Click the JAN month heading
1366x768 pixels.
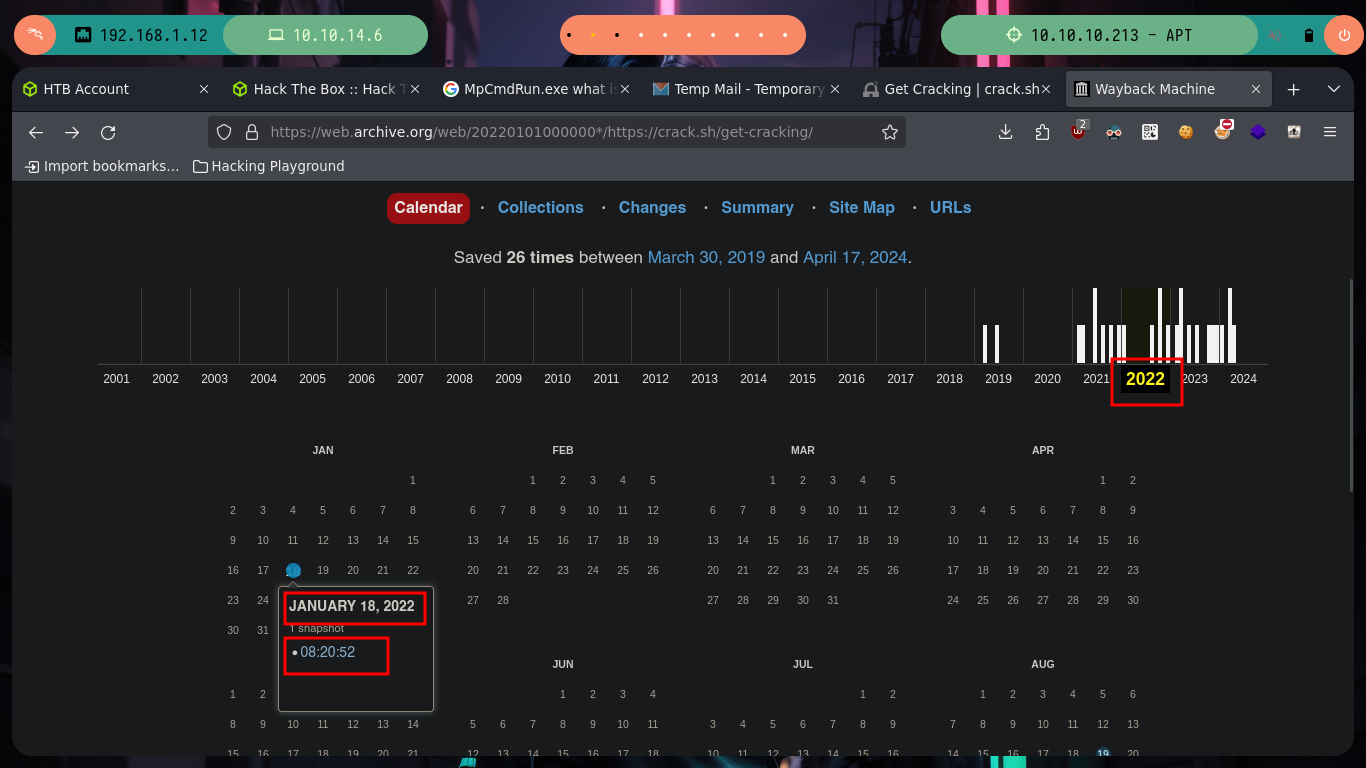[323, 450]
